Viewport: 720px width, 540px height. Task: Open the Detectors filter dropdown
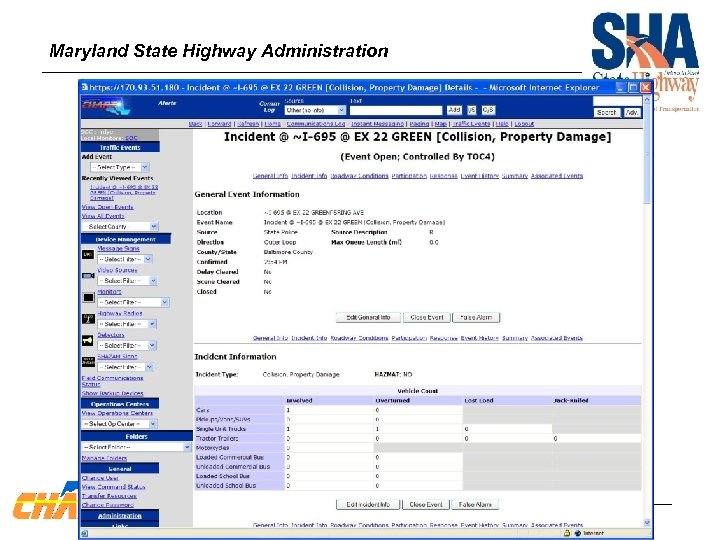(x=127, y=345)
